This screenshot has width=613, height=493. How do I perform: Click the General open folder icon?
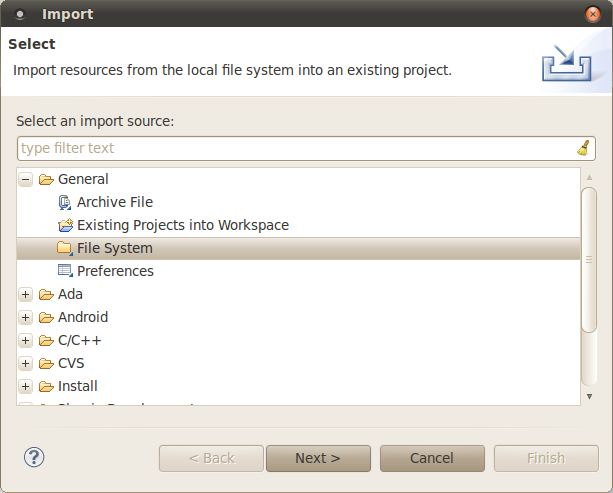click(46, 179)
